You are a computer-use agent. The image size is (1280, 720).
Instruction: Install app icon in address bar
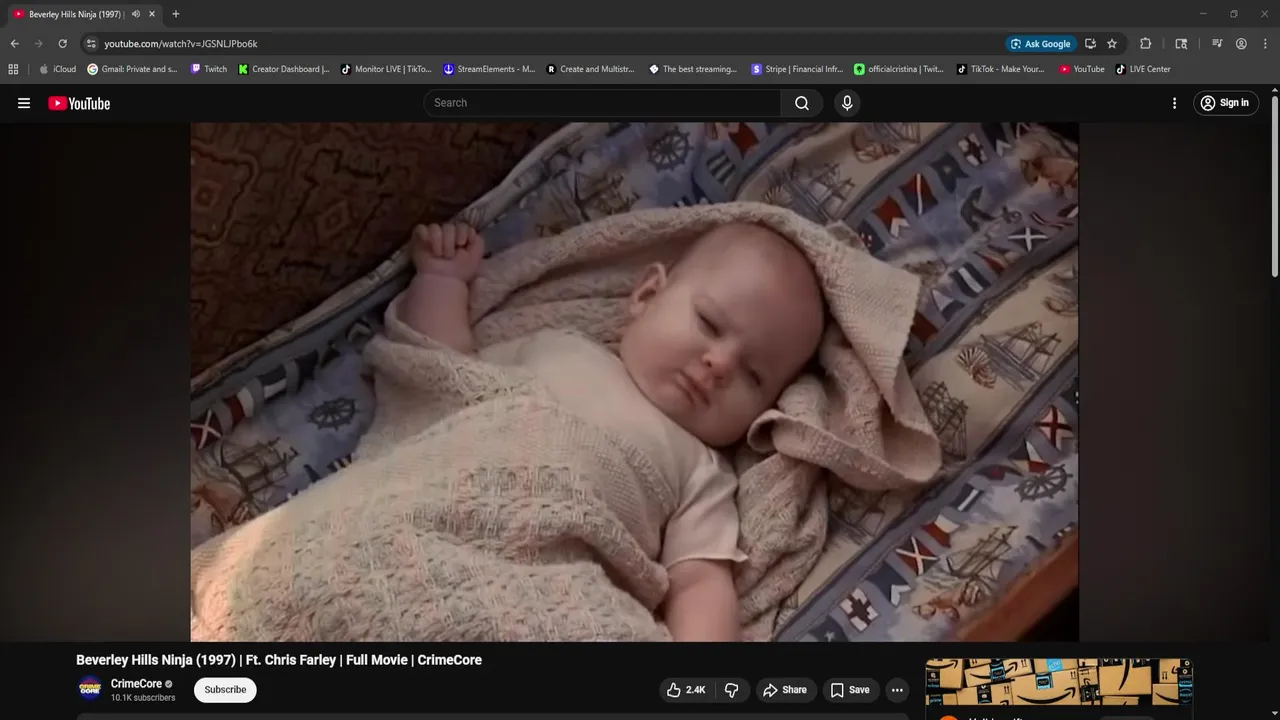click(x=1090, y=44)
